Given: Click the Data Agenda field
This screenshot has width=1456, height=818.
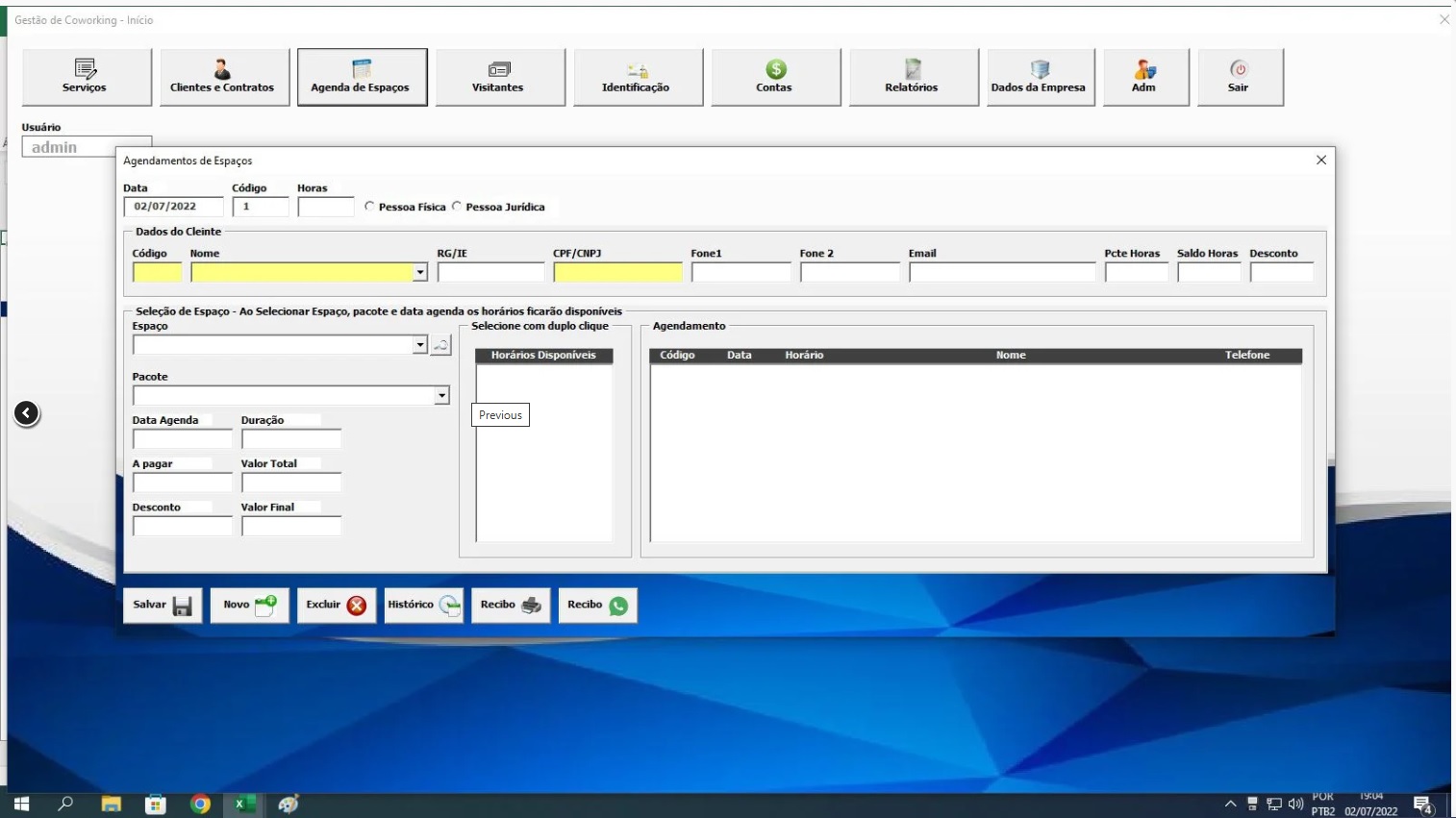Looking at the screenshot, I should click(x=182, y=439).
